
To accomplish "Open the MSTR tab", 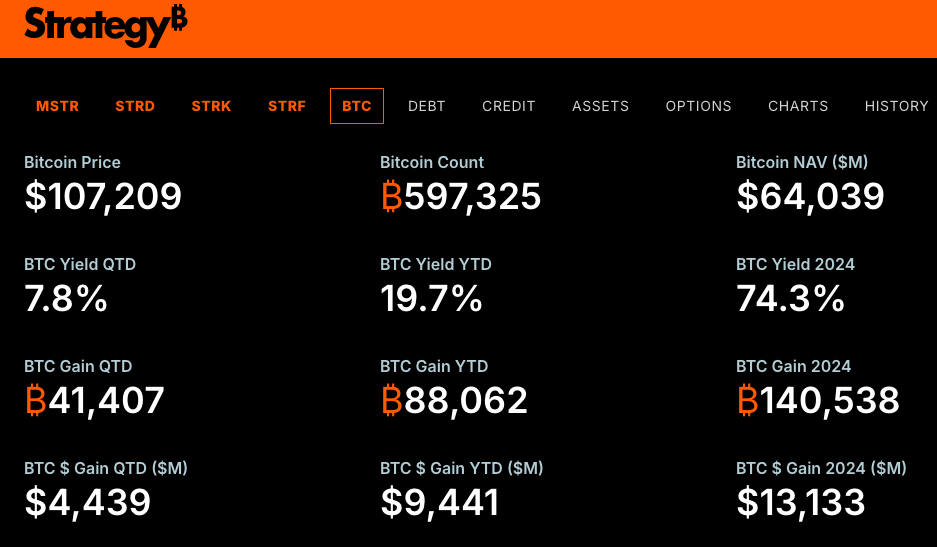I will click(x=57, y=106).
